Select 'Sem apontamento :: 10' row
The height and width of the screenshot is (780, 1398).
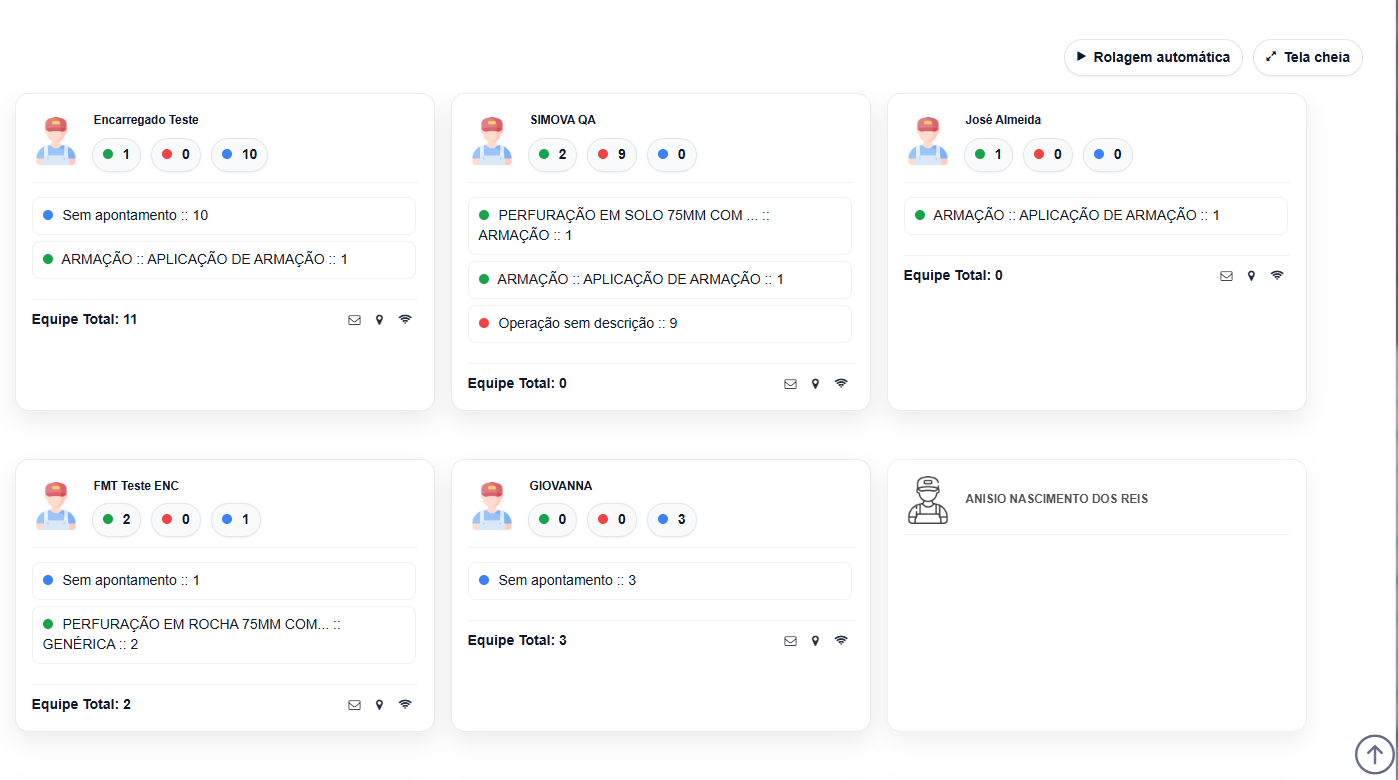point(224,216)
